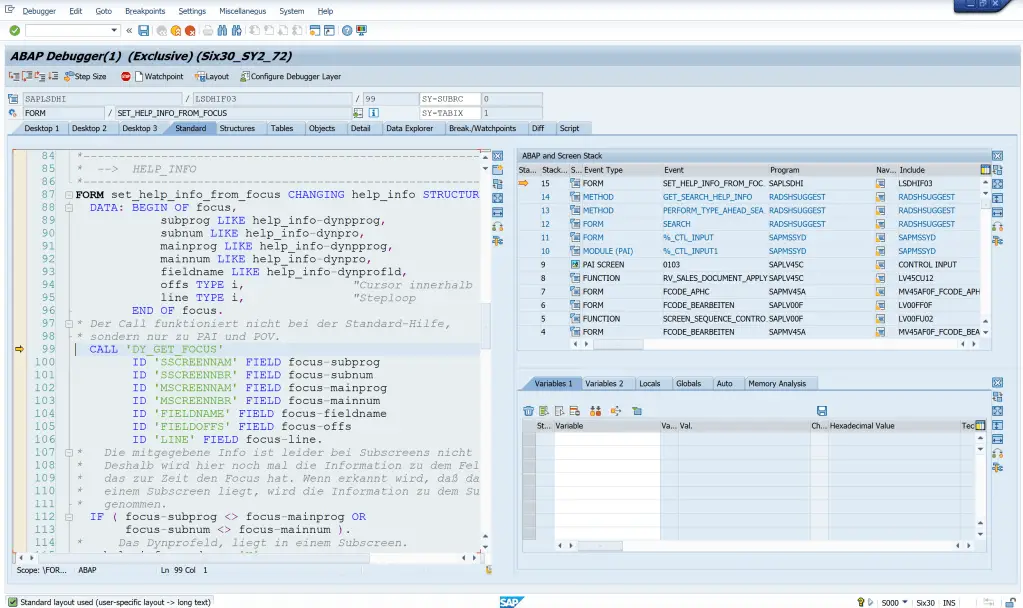The width and height of the screenshot is (1023, 608).
Task: Click the Help icon in the toolbar
Action: click(x=347, y=31)
